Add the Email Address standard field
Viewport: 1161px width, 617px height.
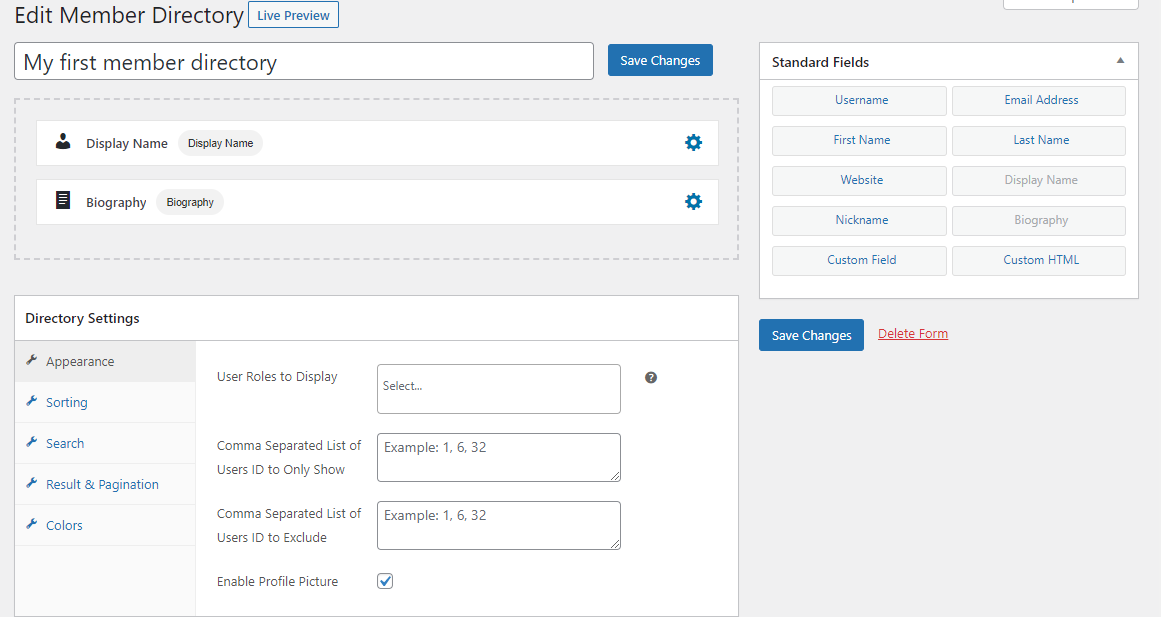tap(1039, 101)
